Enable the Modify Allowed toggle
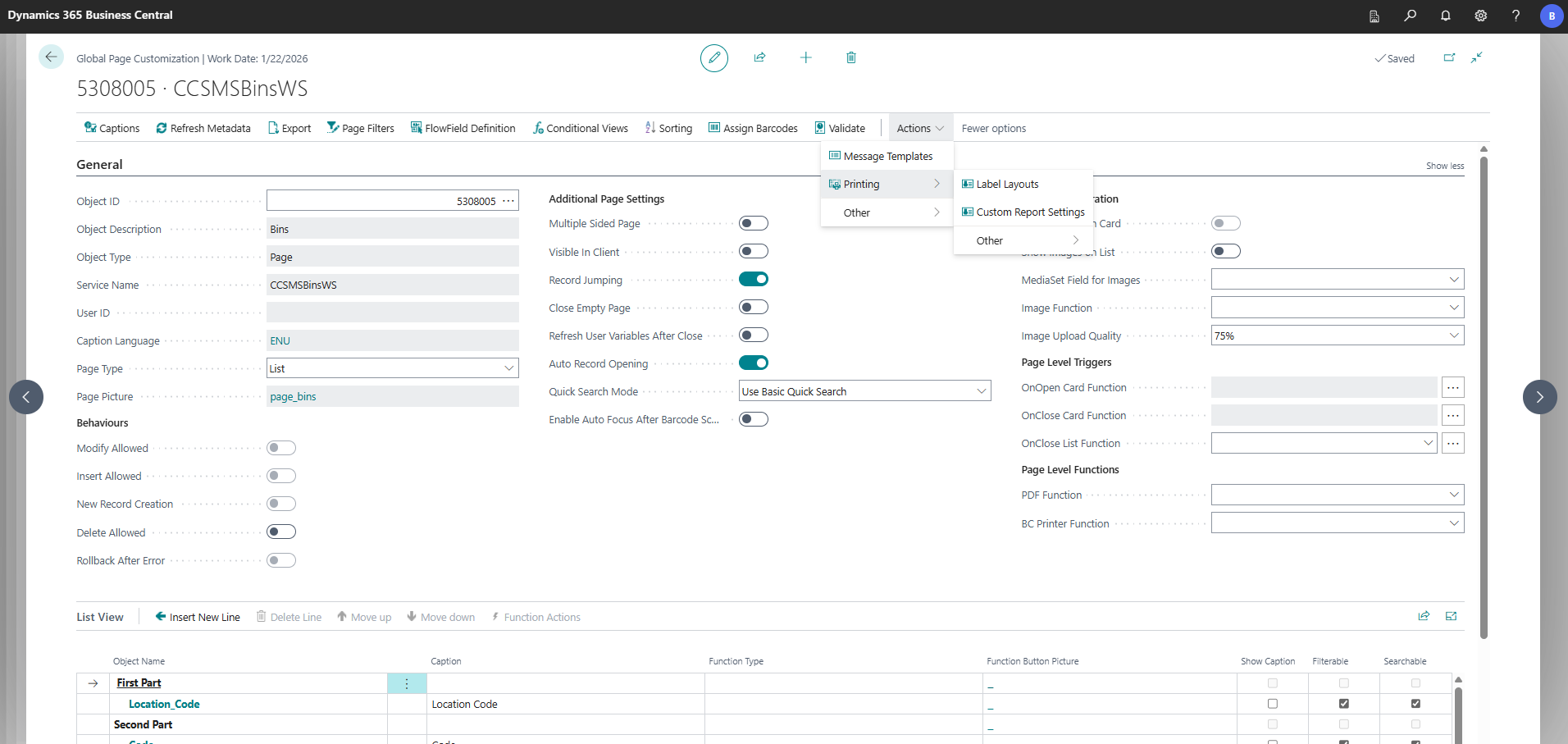 (x=281, y=448)
